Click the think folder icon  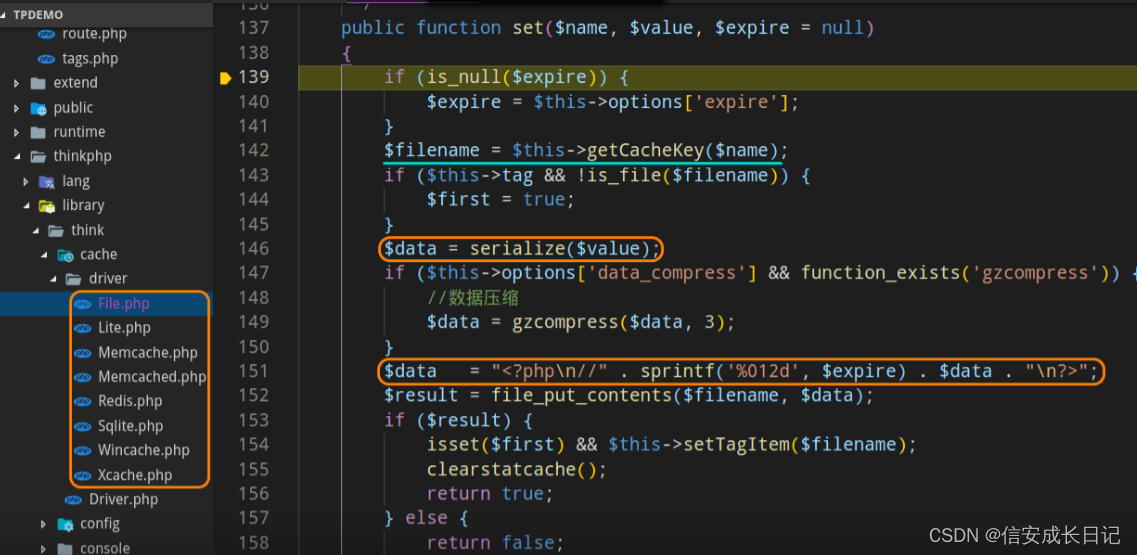pos(56,230)
